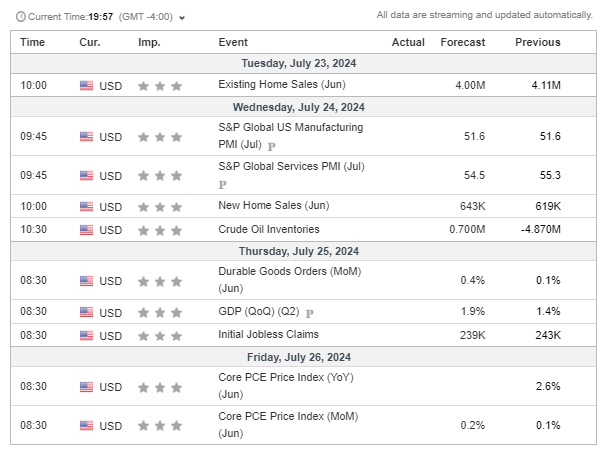Open the GMT -4:00 timezone dropdown arrow
Screen dimensions: 607x458
click(x=182, y=18)
